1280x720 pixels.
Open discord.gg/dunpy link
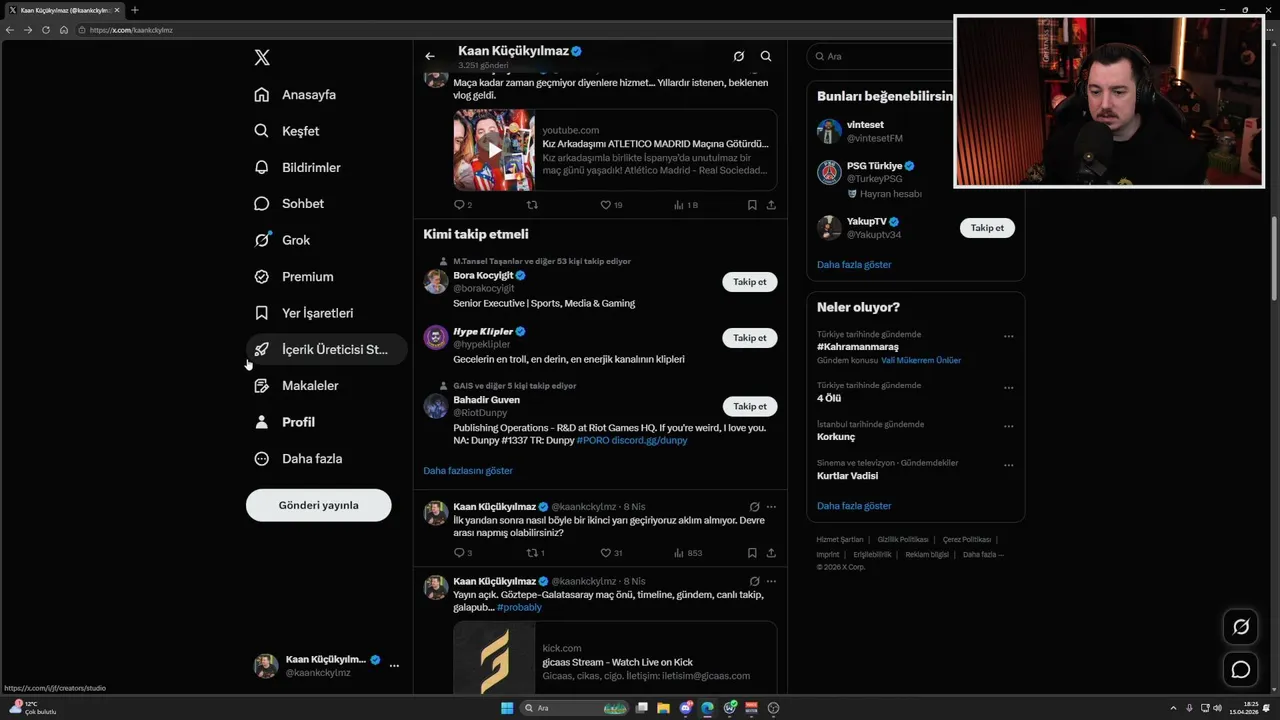[x=650, y=440]
